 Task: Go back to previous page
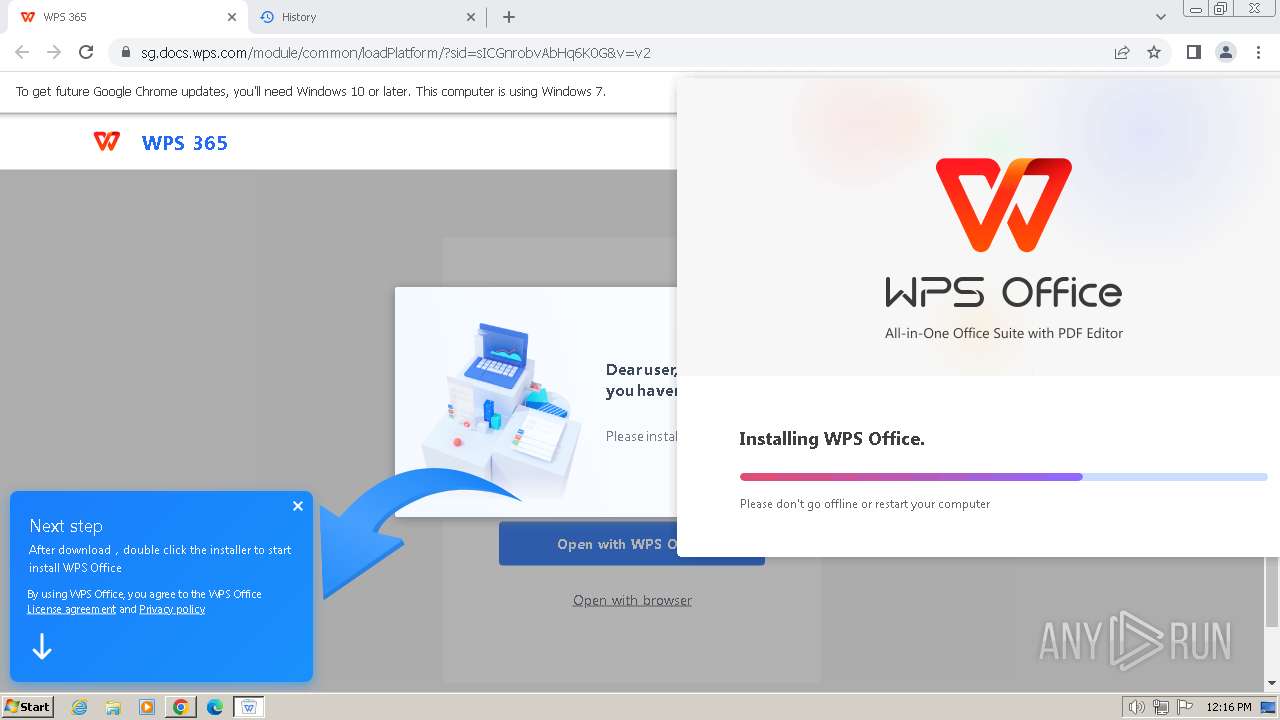[x=22, y=53]
